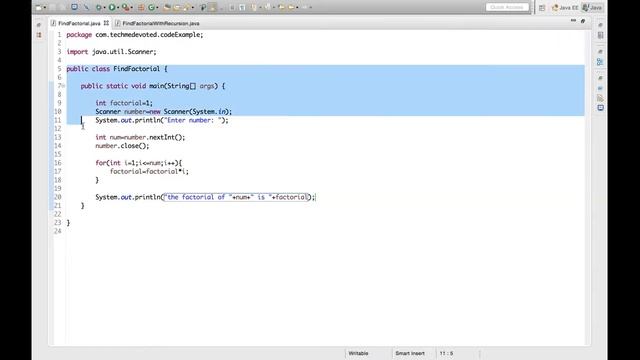
Task: Open the FindFactorialWithRecursion.java tab
Action: [158, 23]
